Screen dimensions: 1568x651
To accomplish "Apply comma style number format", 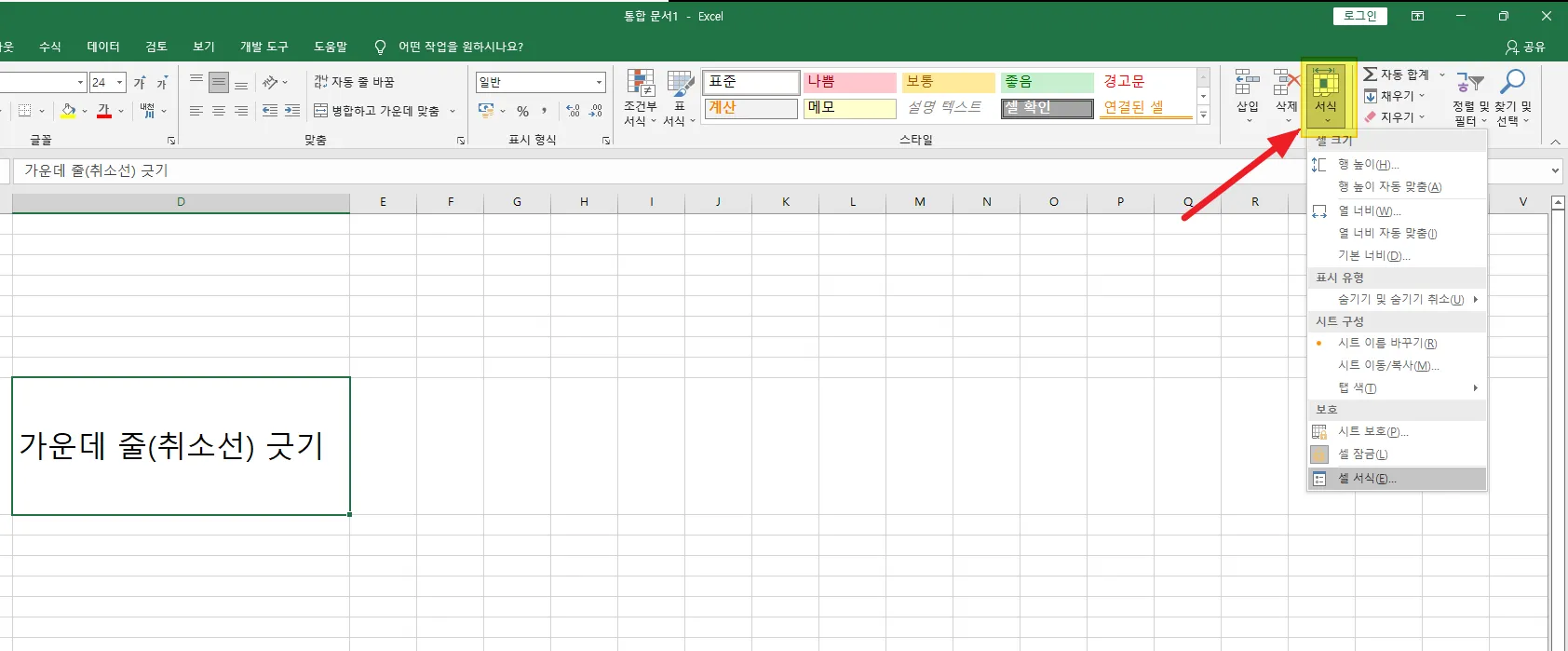I will point(544,111).
